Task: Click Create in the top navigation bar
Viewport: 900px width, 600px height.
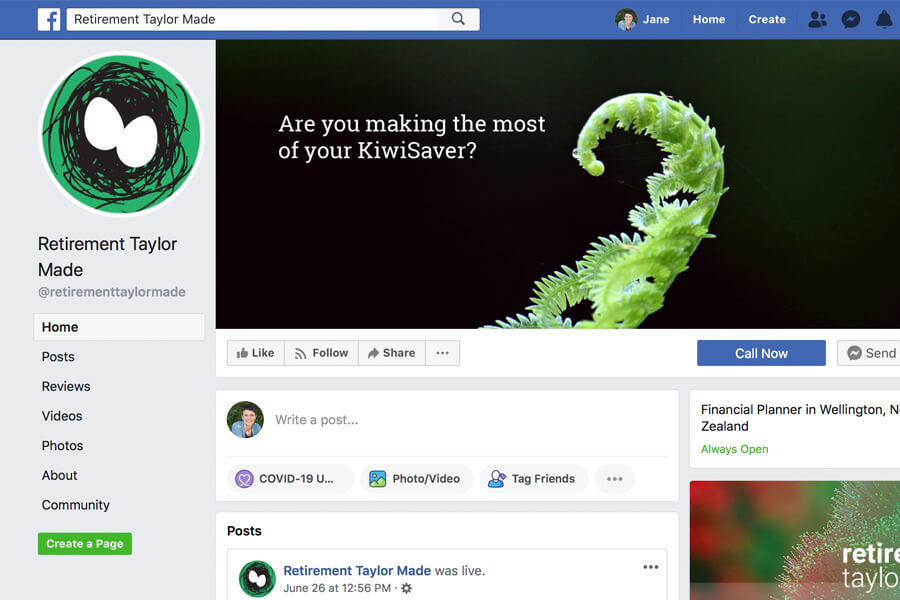Action: click(x=767, y=20)
